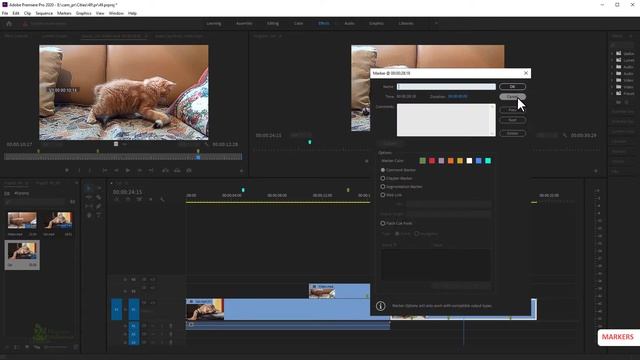This screenshot has height=360, width=640.
Task: Open the Source monitor settings wrench
Action: coord(207,144)
